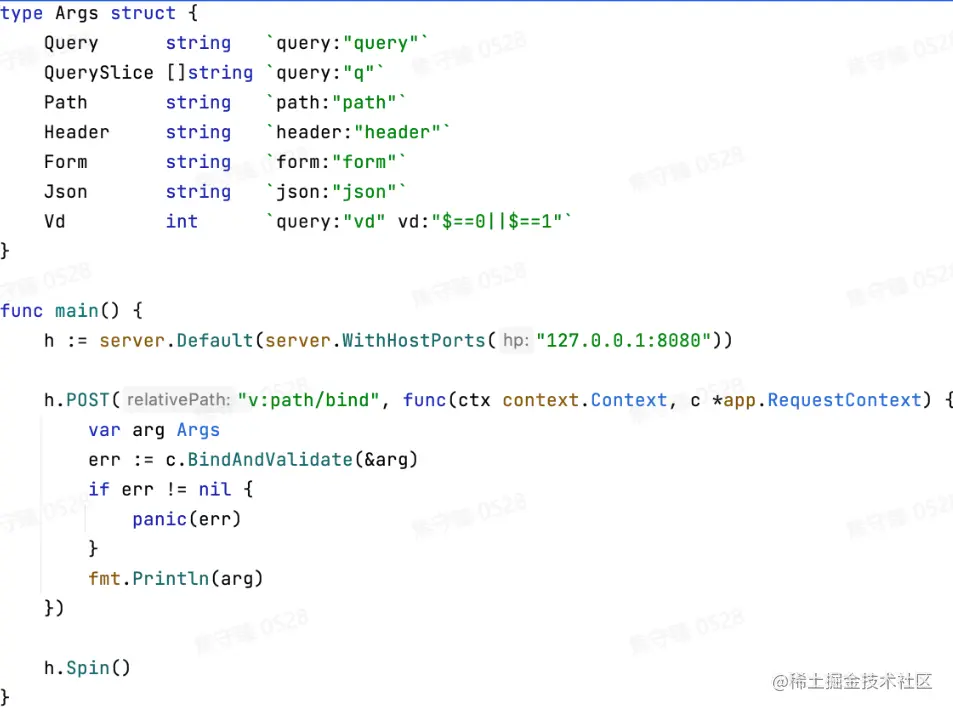Click the 'relativePath:' inlay hint

(x=179, y=400)
